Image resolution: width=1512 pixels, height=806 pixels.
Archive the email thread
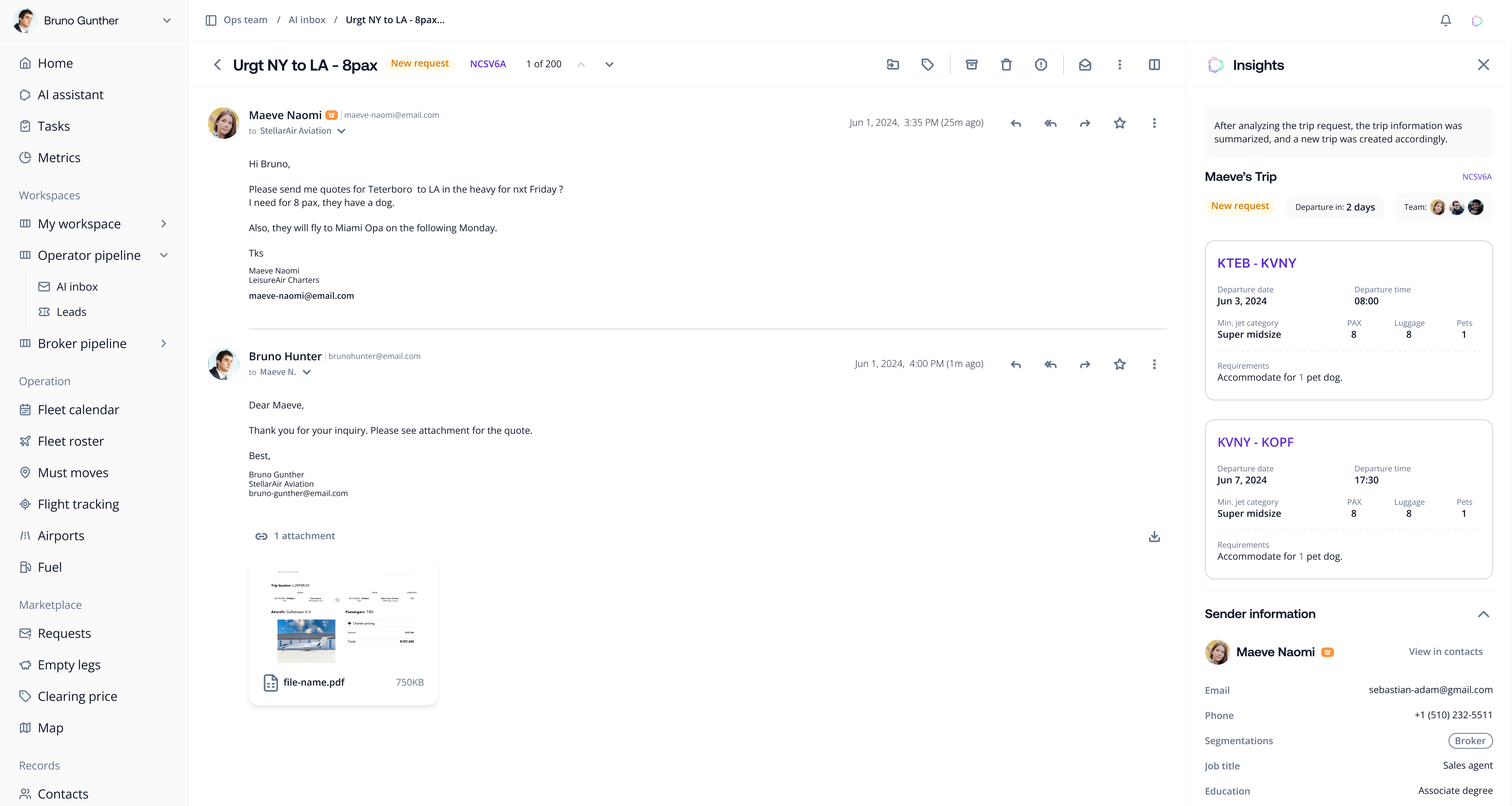tap(971, 64)
